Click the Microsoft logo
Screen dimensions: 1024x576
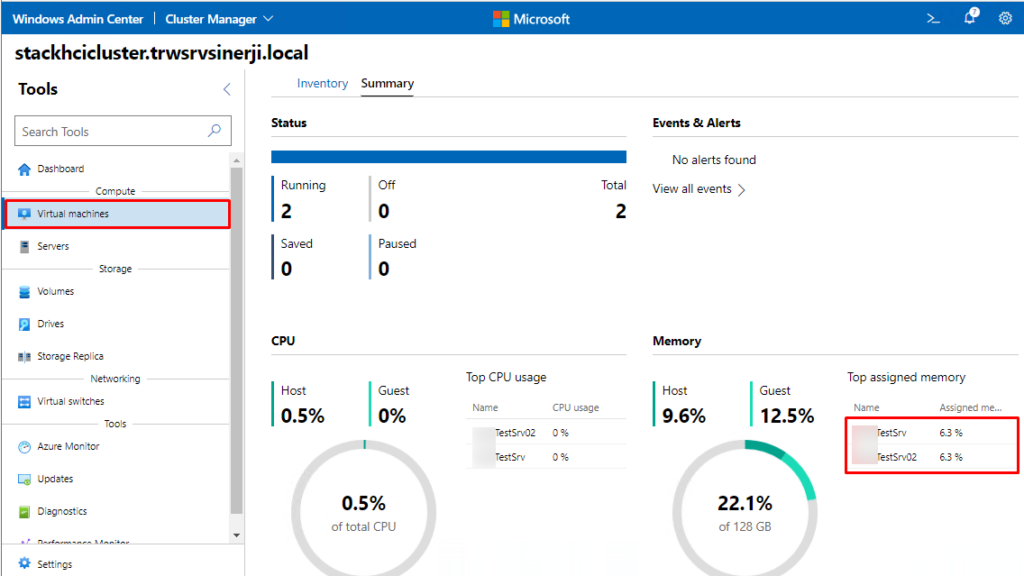click(531, 19)
